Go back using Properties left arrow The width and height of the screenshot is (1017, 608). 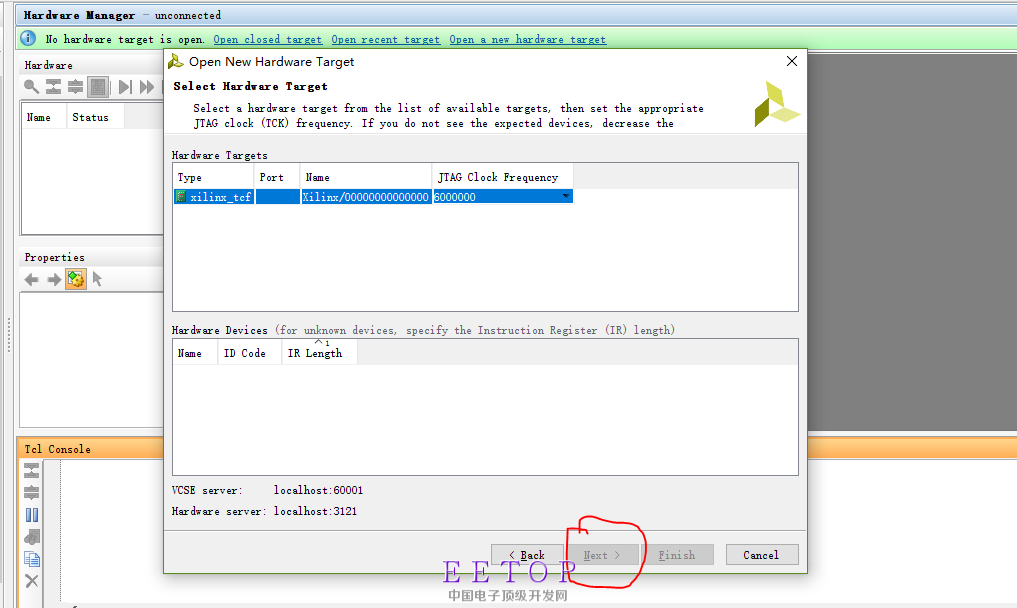click(31, 280)
